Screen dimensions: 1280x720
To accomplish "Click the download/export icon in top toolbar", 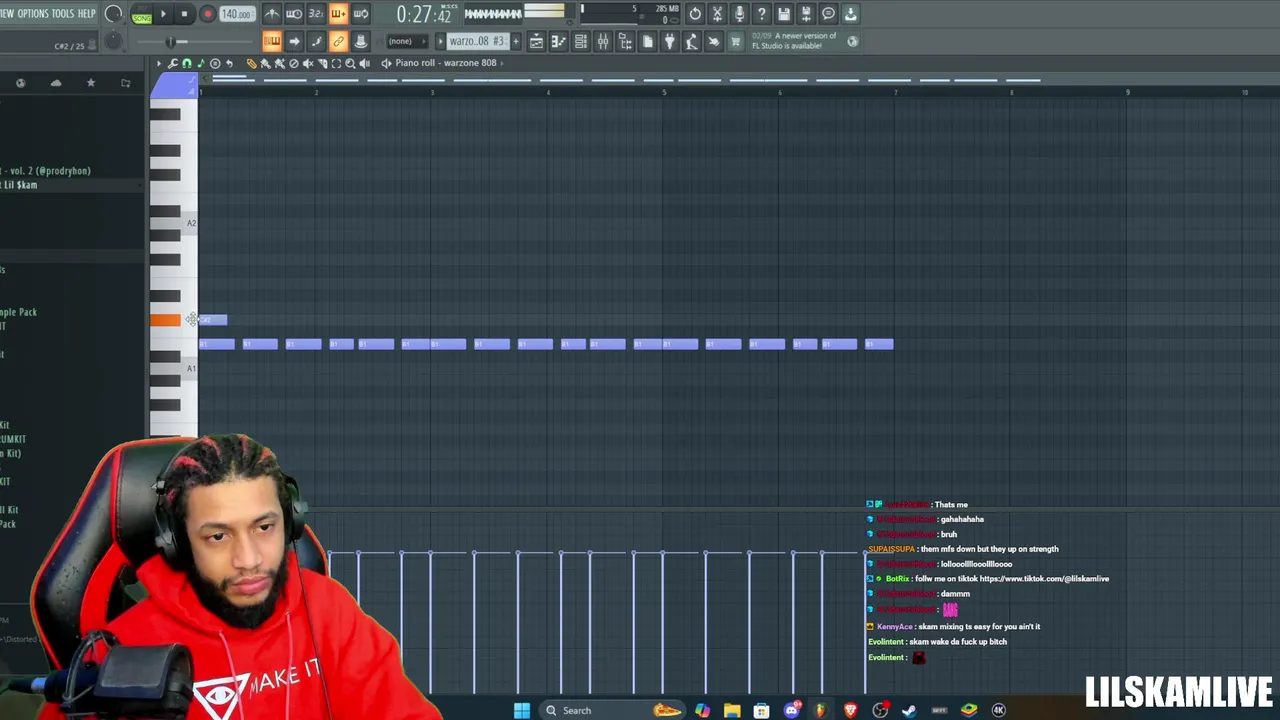I will point(850,14).
